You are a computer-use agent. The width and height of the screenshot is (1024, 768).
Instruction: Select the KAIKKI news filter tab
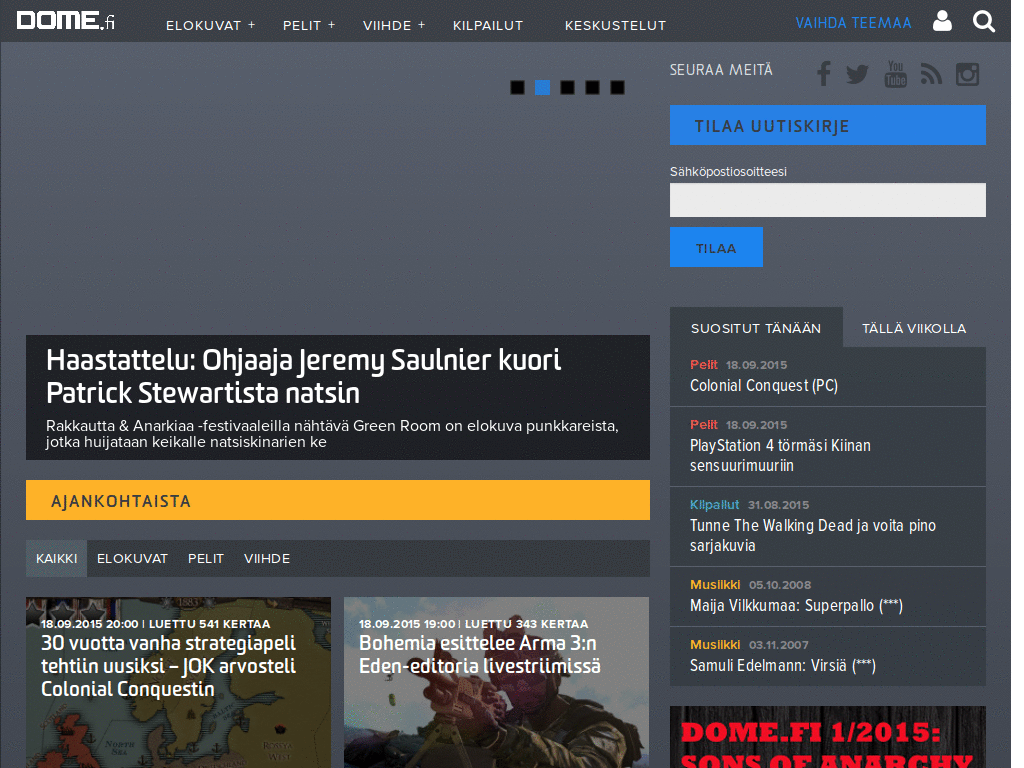point(56,558)
